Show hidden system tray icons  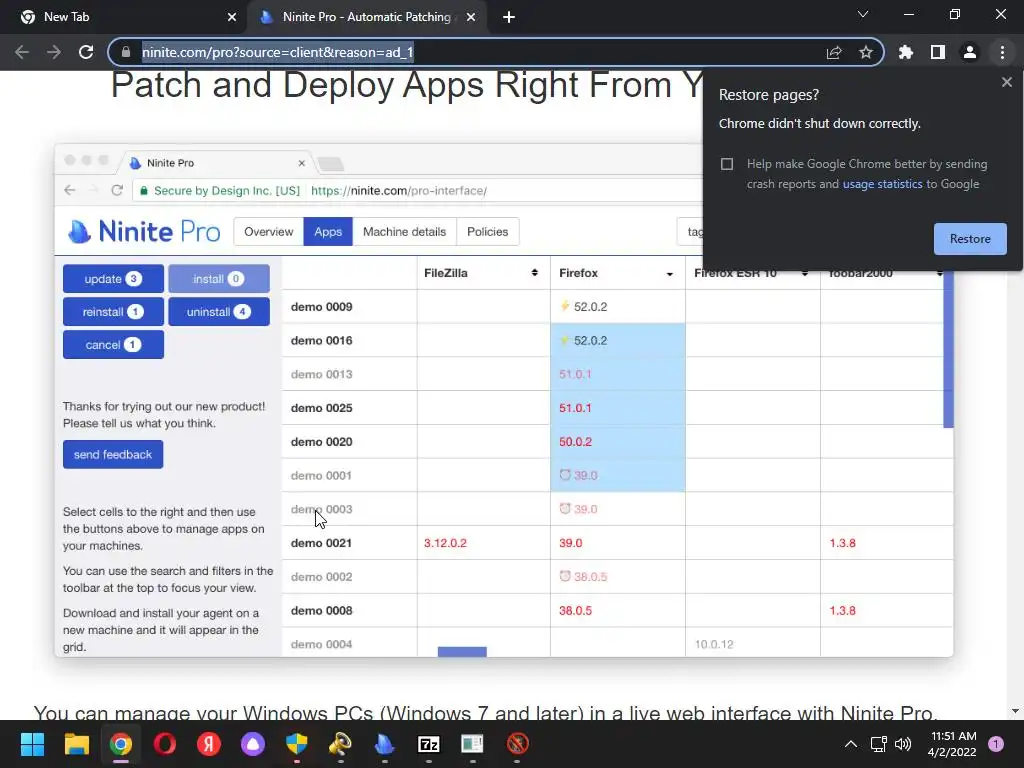[x=850, y=744]
